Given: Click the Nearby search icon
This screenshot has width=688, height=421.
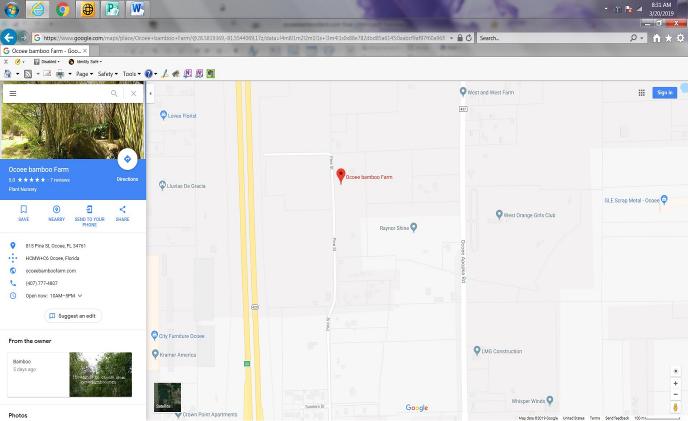Looking at the screenshot, I should [x=56, y=210].
